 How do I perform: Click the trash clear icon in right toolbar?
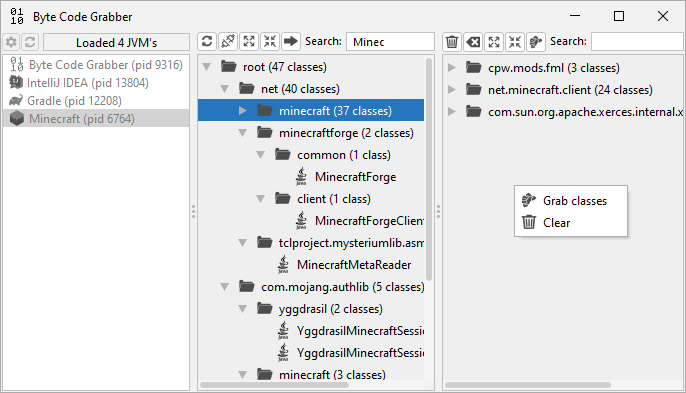pyautogui.click(x=452, y=42)
